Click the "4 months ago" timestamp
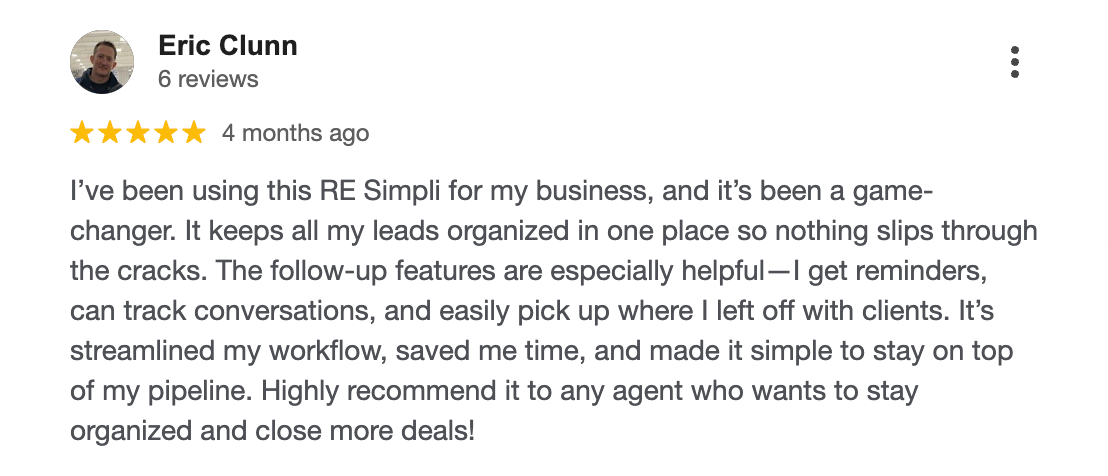Image resolution: width=1108 pixels, height=476 pixels. click(295, 133)
